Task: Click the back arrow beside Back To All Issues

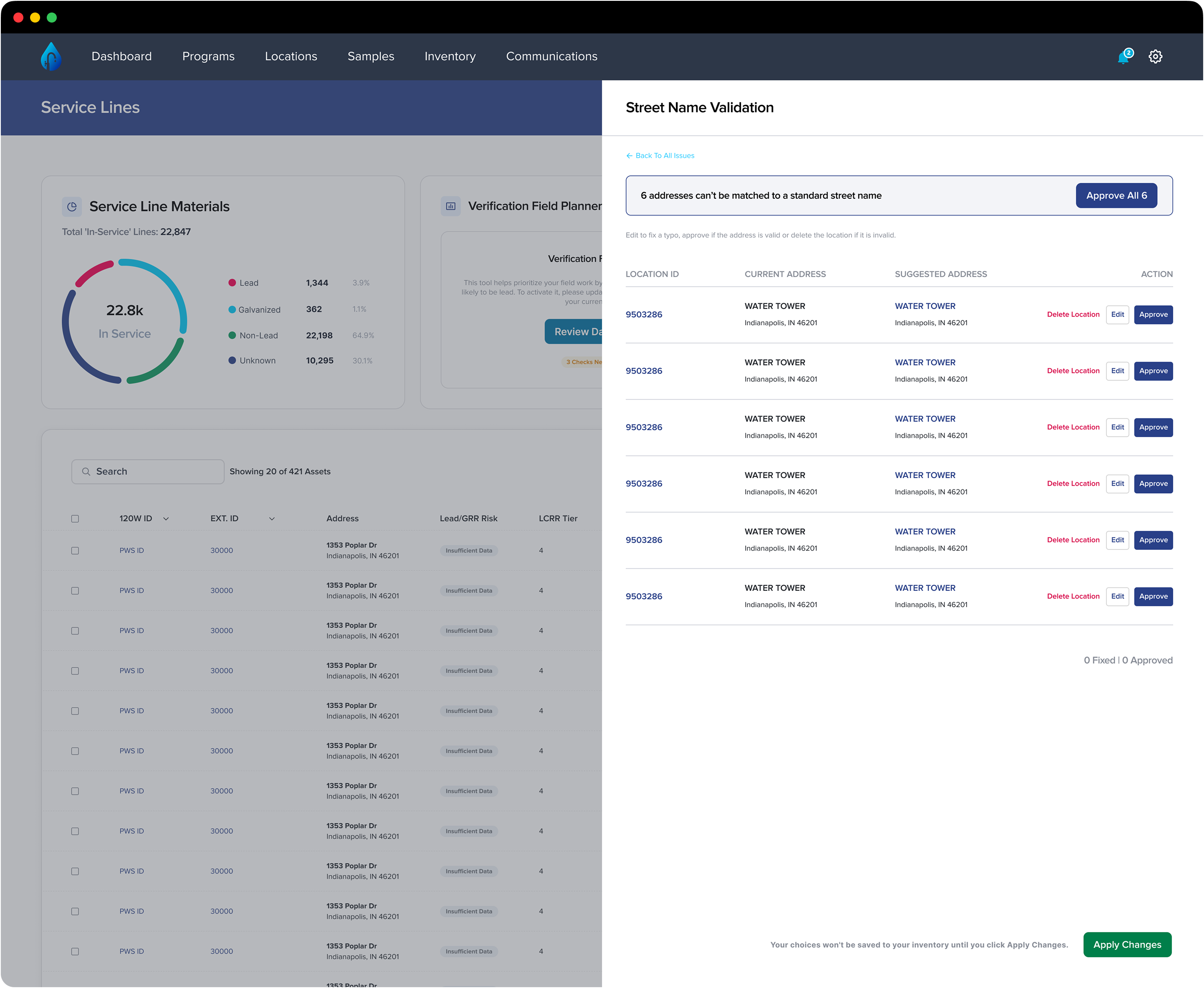Action: 629,155
